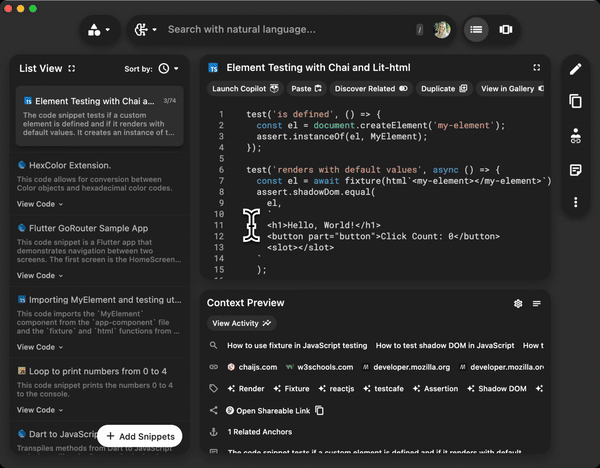The height and width of the screenshot is (468, 600).
Task: Select the Shadow DOM tag
Action: click(x=497, y=388)
